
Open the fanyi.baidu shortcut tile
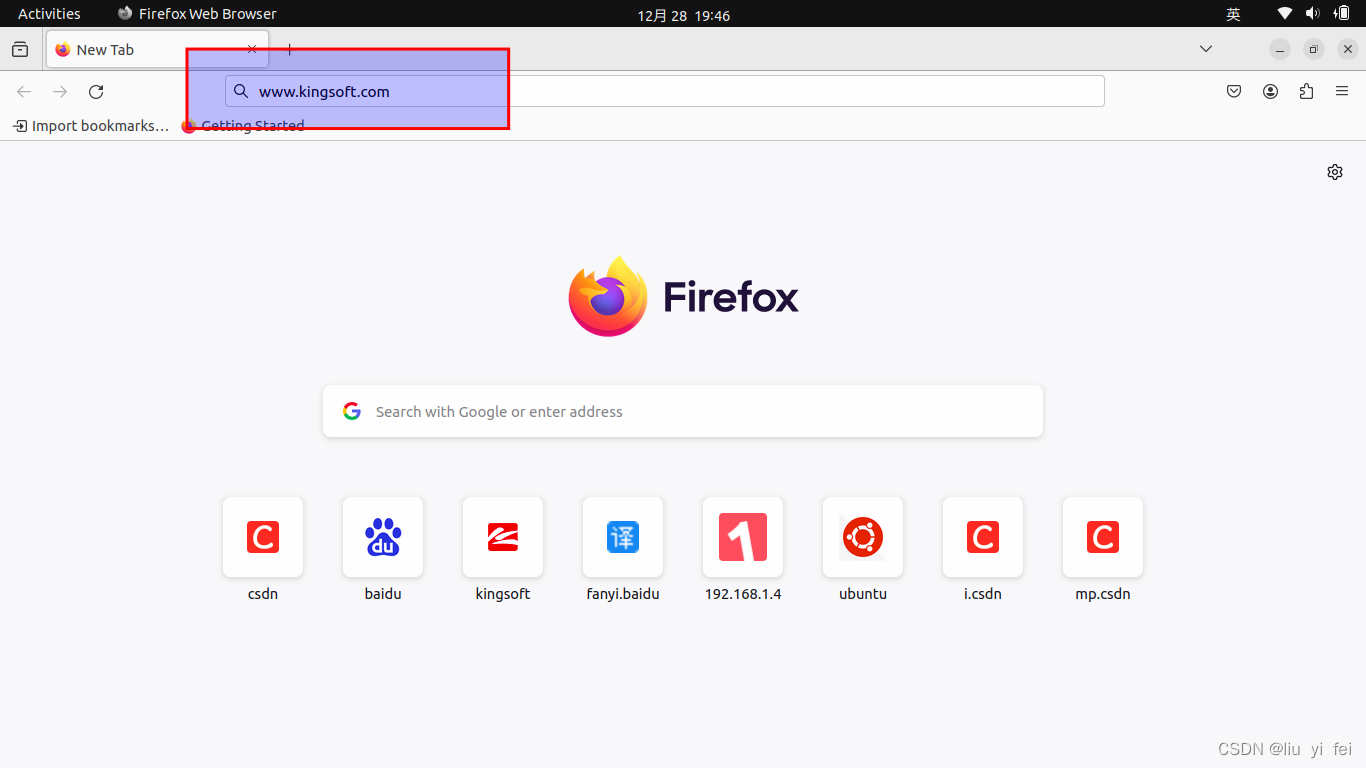point(623,537)
